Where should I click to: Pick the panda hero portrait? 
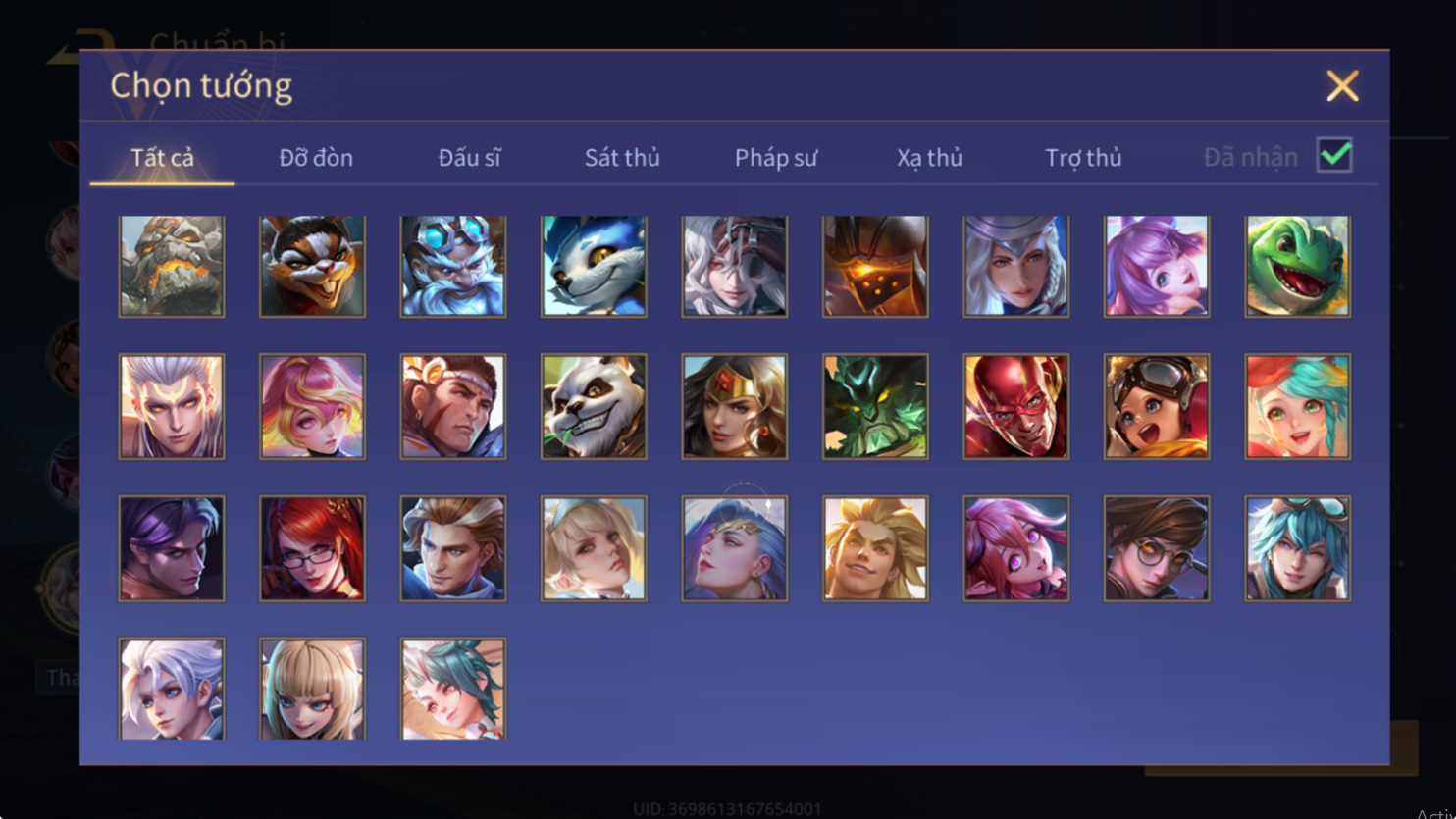pos(594,407)
